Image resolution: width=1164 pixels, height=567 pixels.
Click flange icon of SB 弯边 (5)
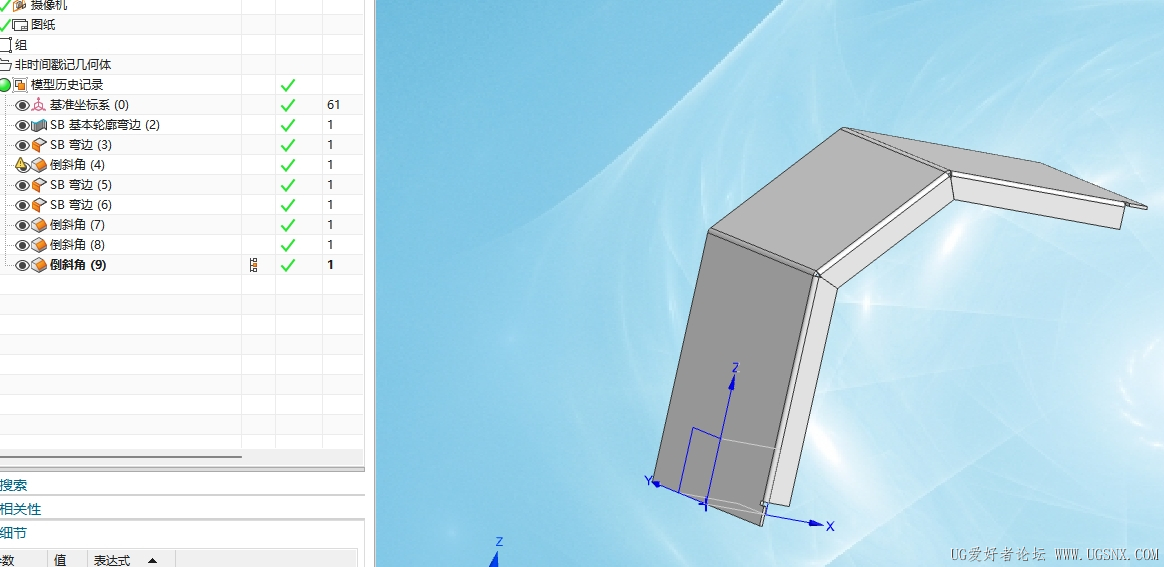point(39,185)
